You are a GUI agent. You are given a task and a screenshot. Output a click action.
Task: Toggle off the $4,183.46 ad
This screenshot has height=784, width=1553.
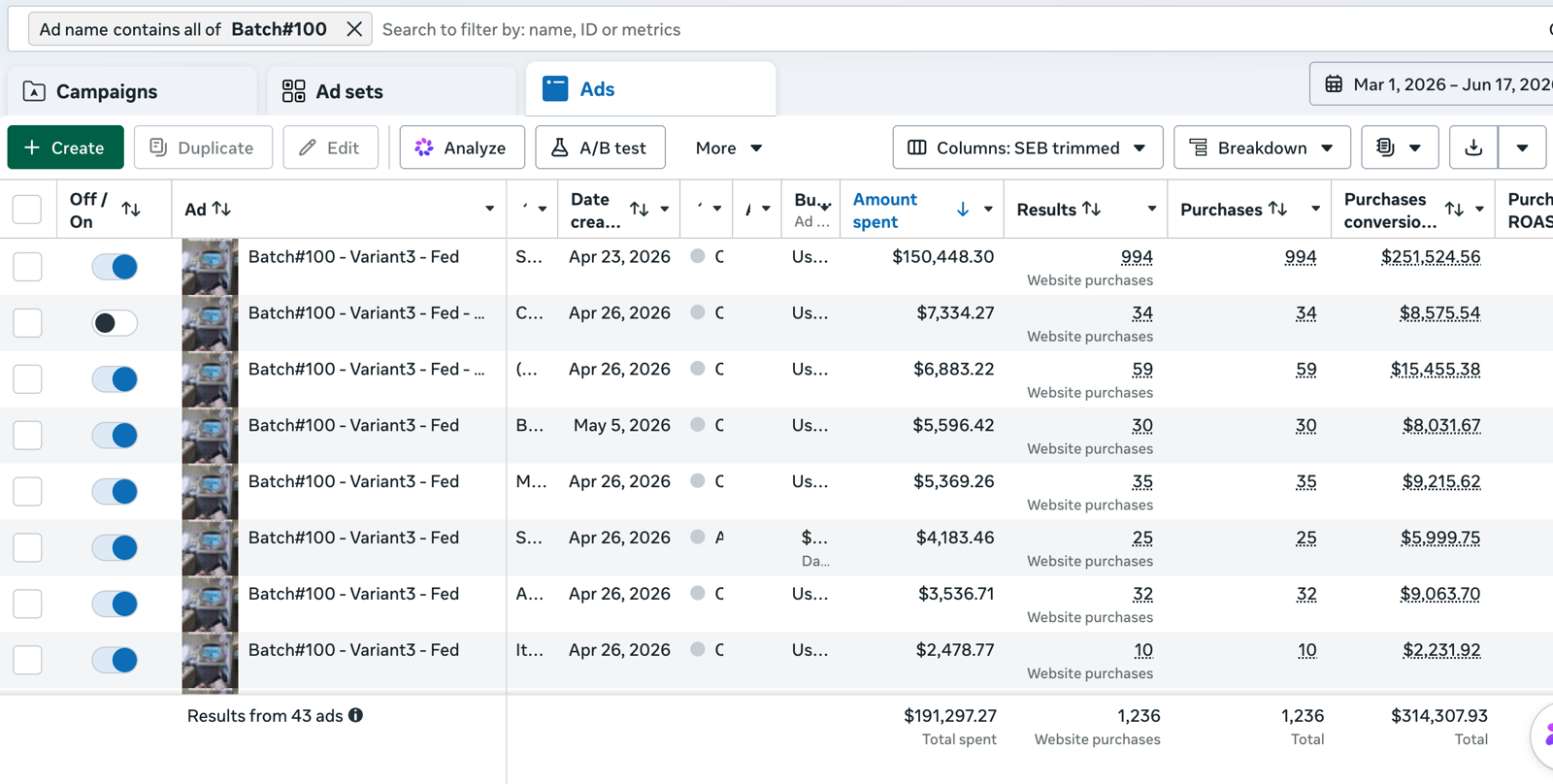click(115, 548)
